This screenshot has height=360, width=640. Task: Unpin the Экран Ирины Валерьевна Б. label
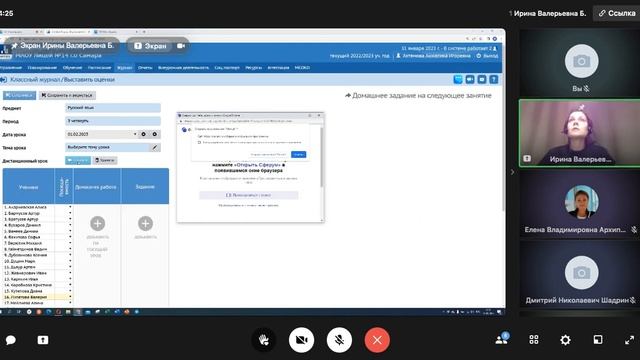15,46
